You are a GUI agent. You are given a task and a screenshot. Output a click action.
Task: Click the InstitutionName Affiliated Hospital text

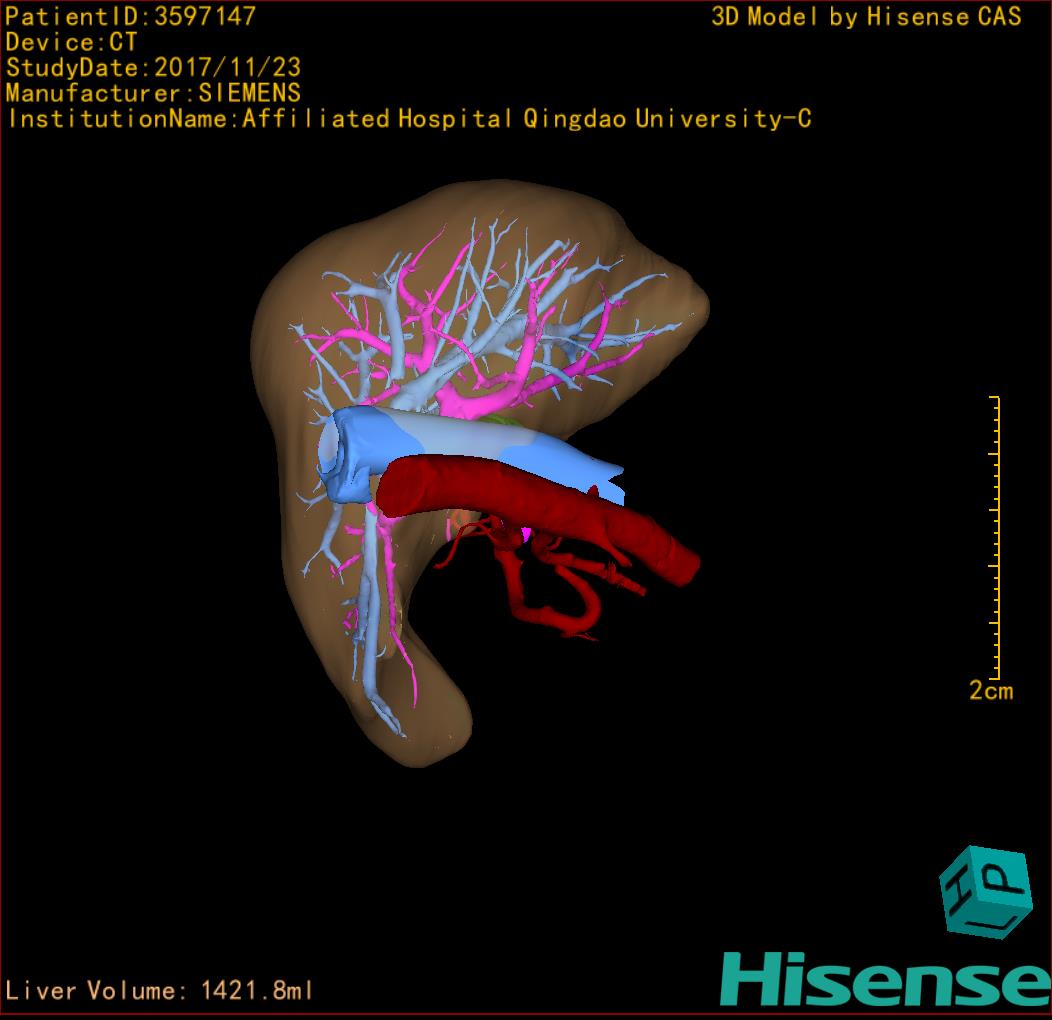[409, 118]
